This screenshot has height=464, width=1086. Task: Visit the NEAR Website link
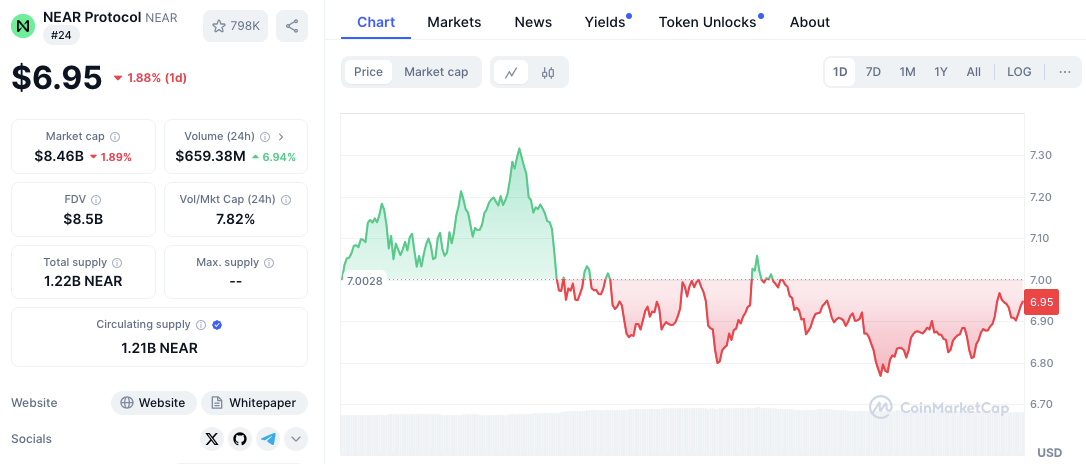pos(153,403)
